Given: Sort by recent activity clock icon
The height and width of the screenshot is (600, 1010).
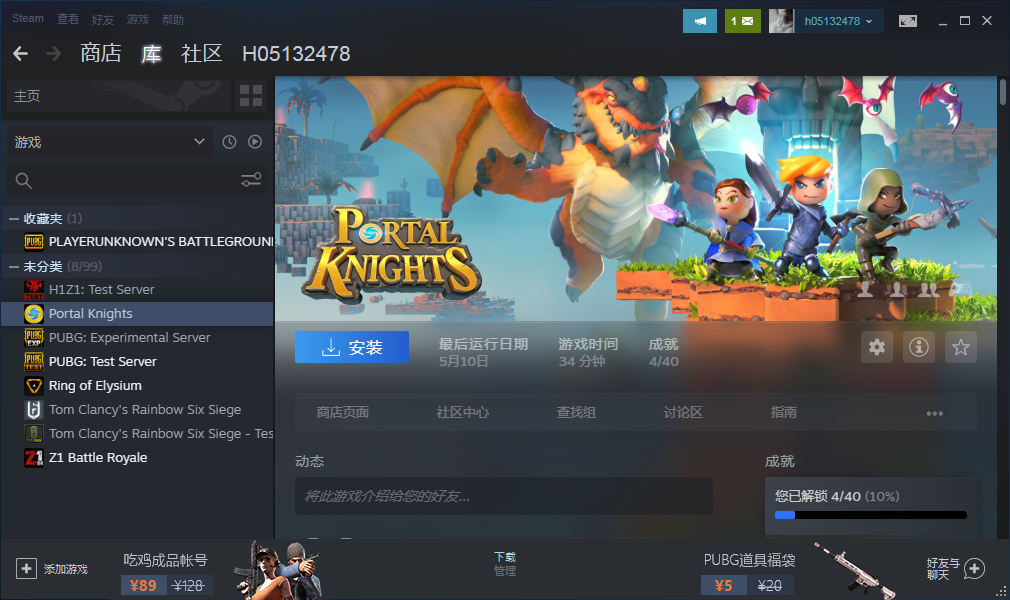Looking at the screenshot, I should pyautogui.click(x=229, y=142).
